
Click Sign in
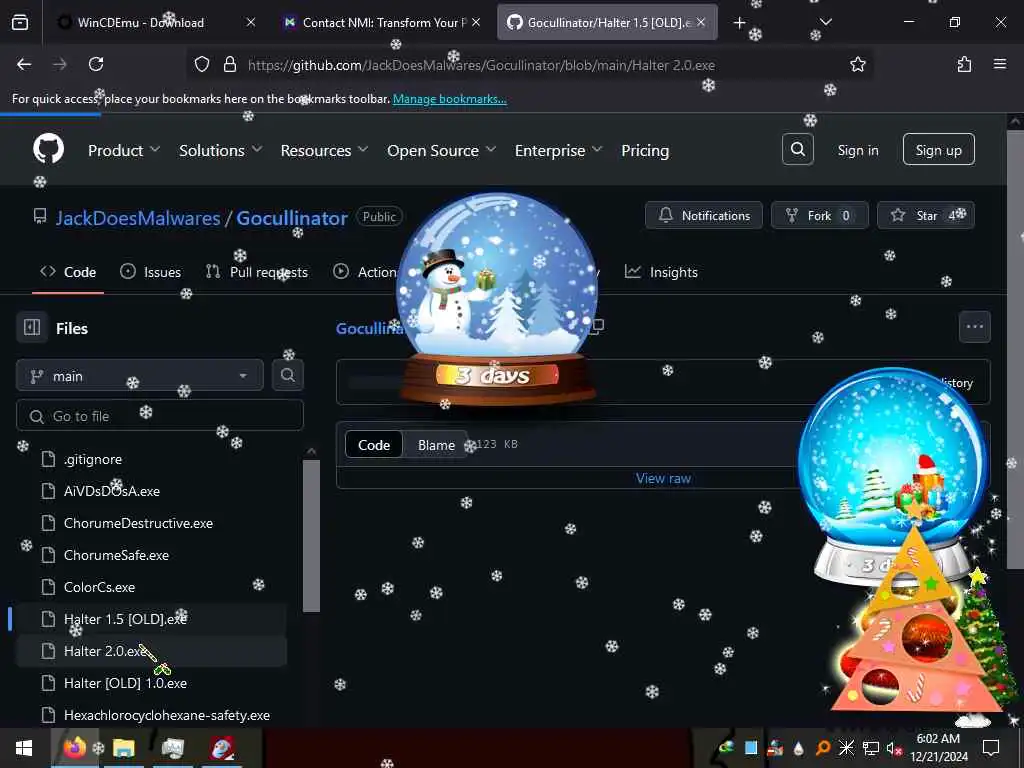[857, 150]
